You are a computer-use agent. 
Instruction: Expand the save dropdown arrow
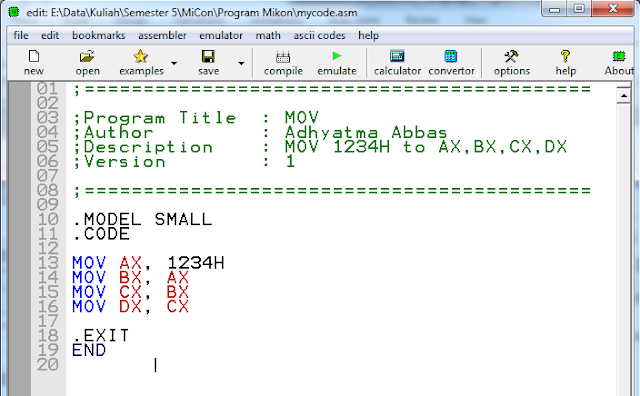click(241, 63)
